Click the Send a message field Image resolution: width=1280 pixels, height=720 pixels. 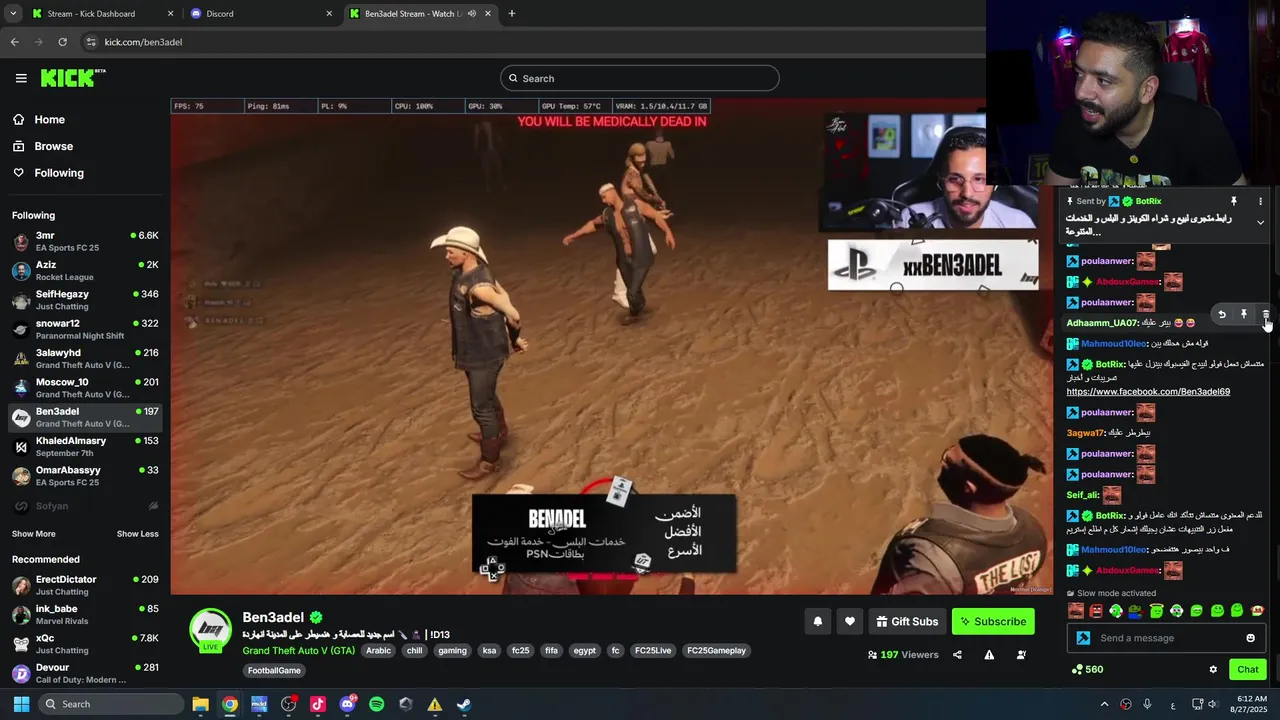1165,638
